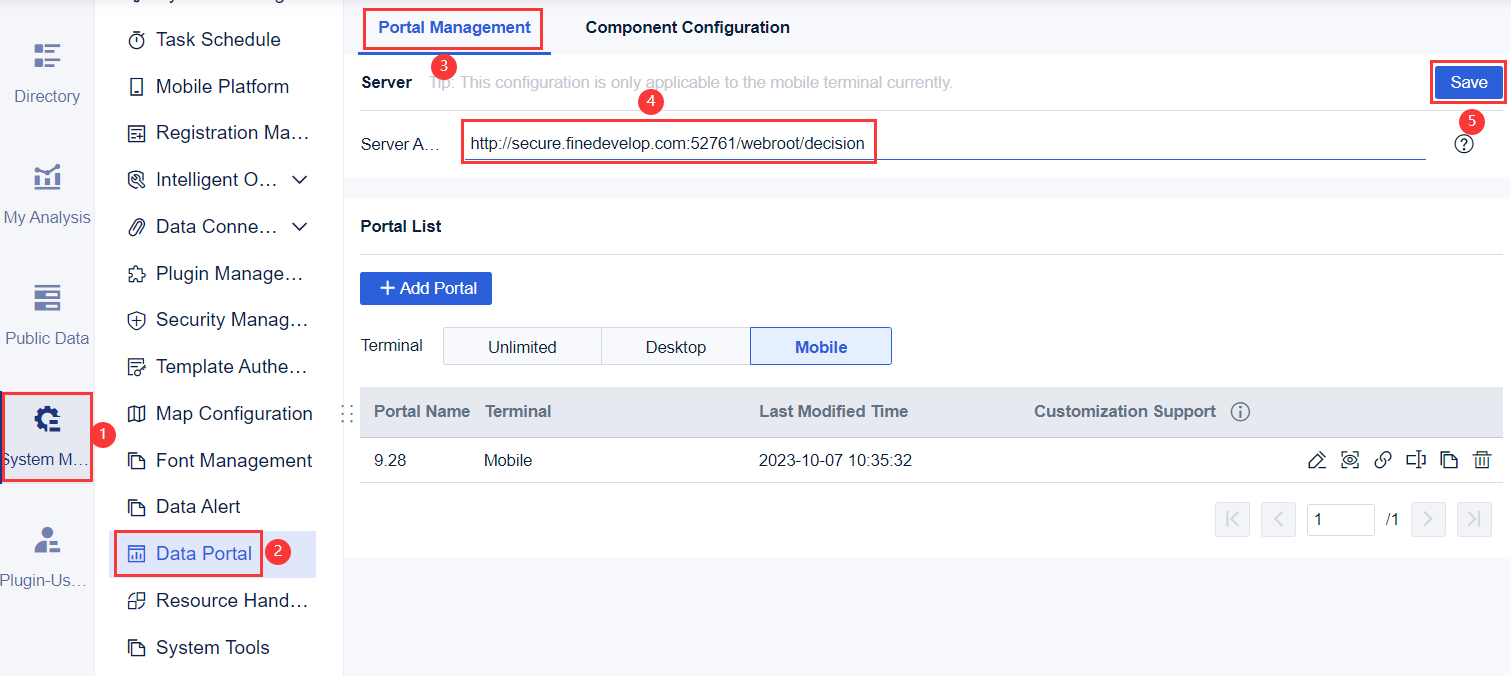
Task: Expand the Data Connection menu chevron
Action: pos(299,227)
